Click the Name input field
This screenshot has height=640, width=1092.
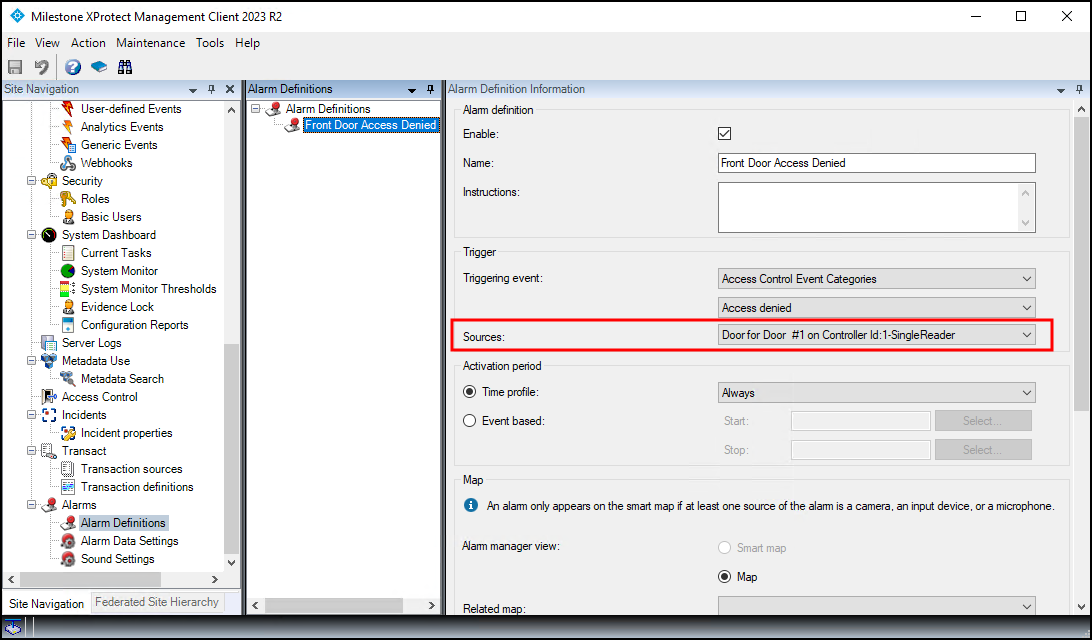click(x=877, y=163)
